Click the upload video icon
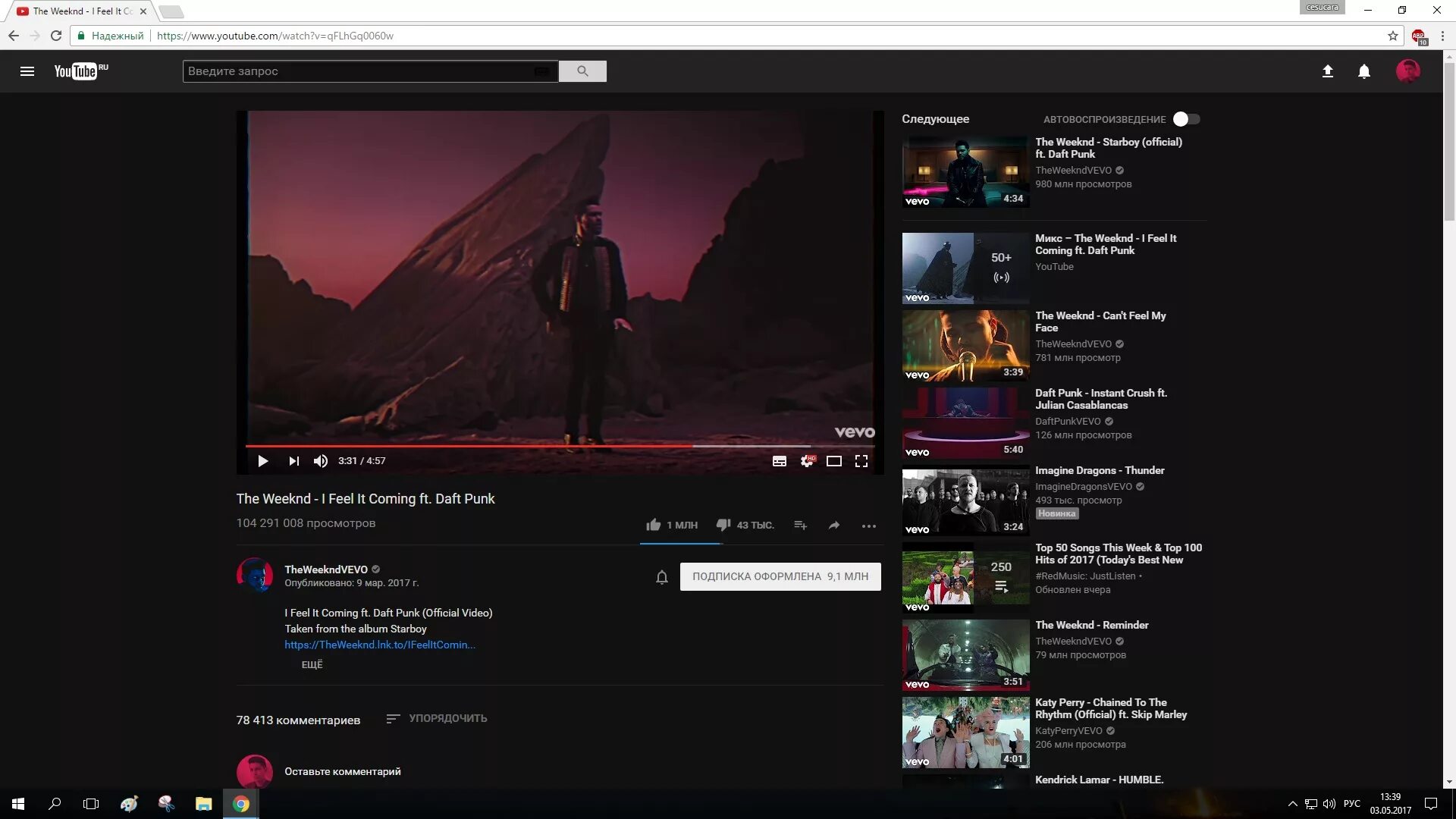Image resolution: width=1456 pixels, height=819 pixels. pyautogui.click(x=1328, y=71)
